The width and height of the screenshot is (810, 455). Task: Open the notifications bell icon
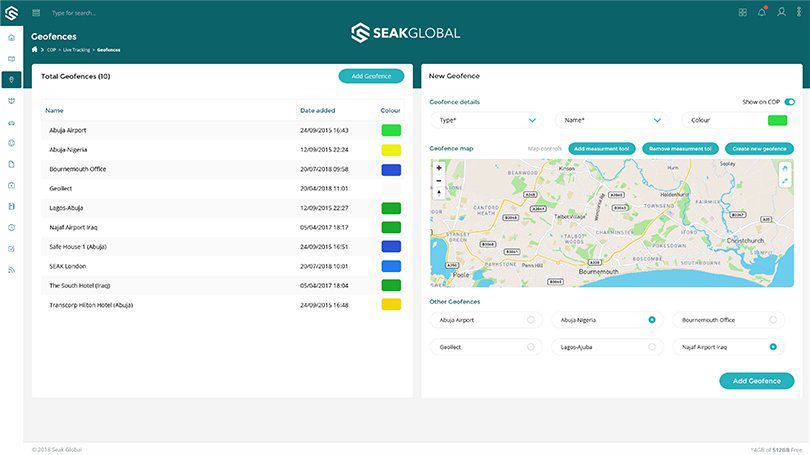762,12
